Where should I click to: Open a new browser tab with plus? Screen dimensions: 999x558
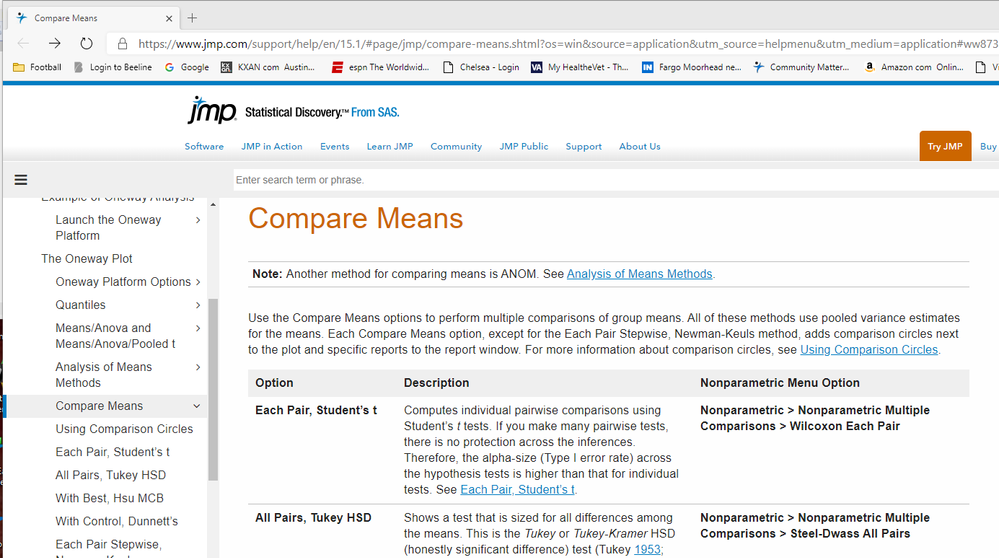click(192, 18)
